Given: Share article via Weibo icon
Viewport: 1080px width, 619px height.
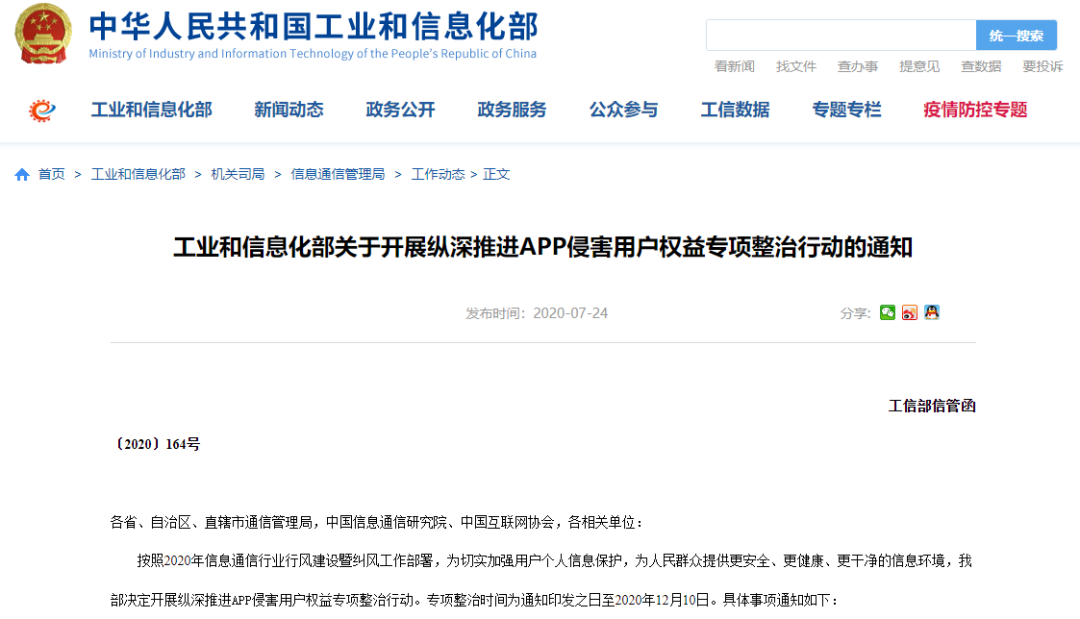Looking at the screenshot, I should pos(909,313).
